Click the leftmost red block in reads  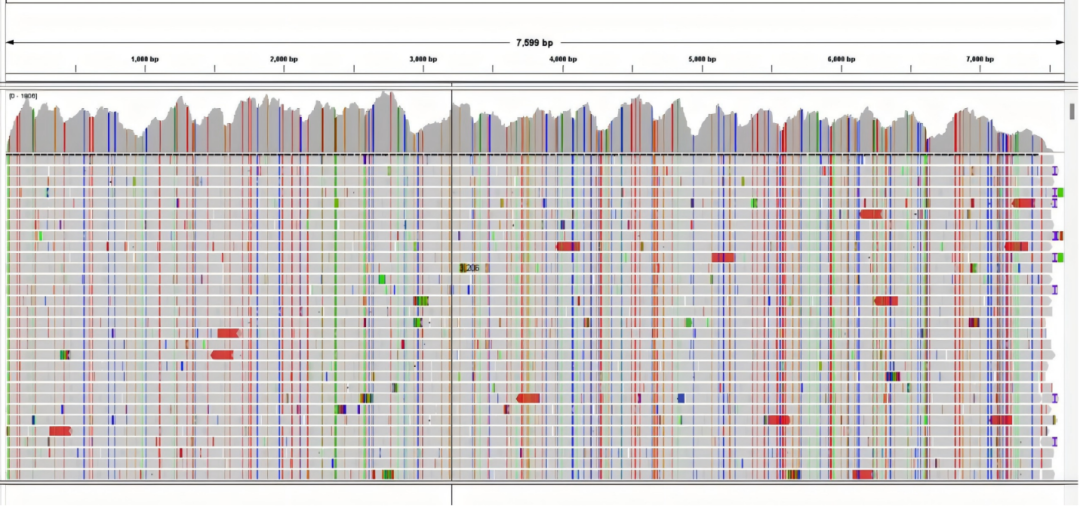coord(60,431)
